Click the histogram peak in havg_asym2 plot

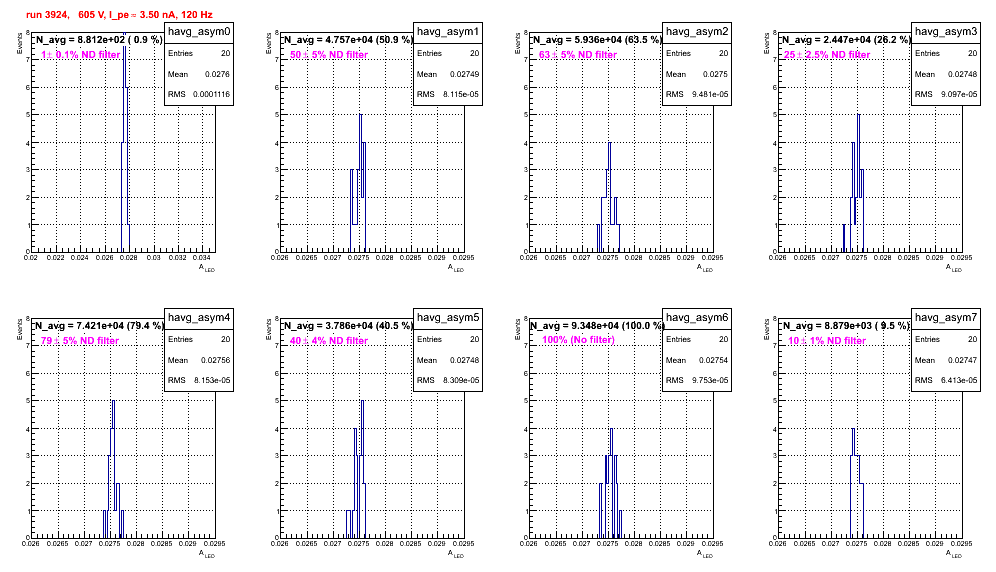610,142
